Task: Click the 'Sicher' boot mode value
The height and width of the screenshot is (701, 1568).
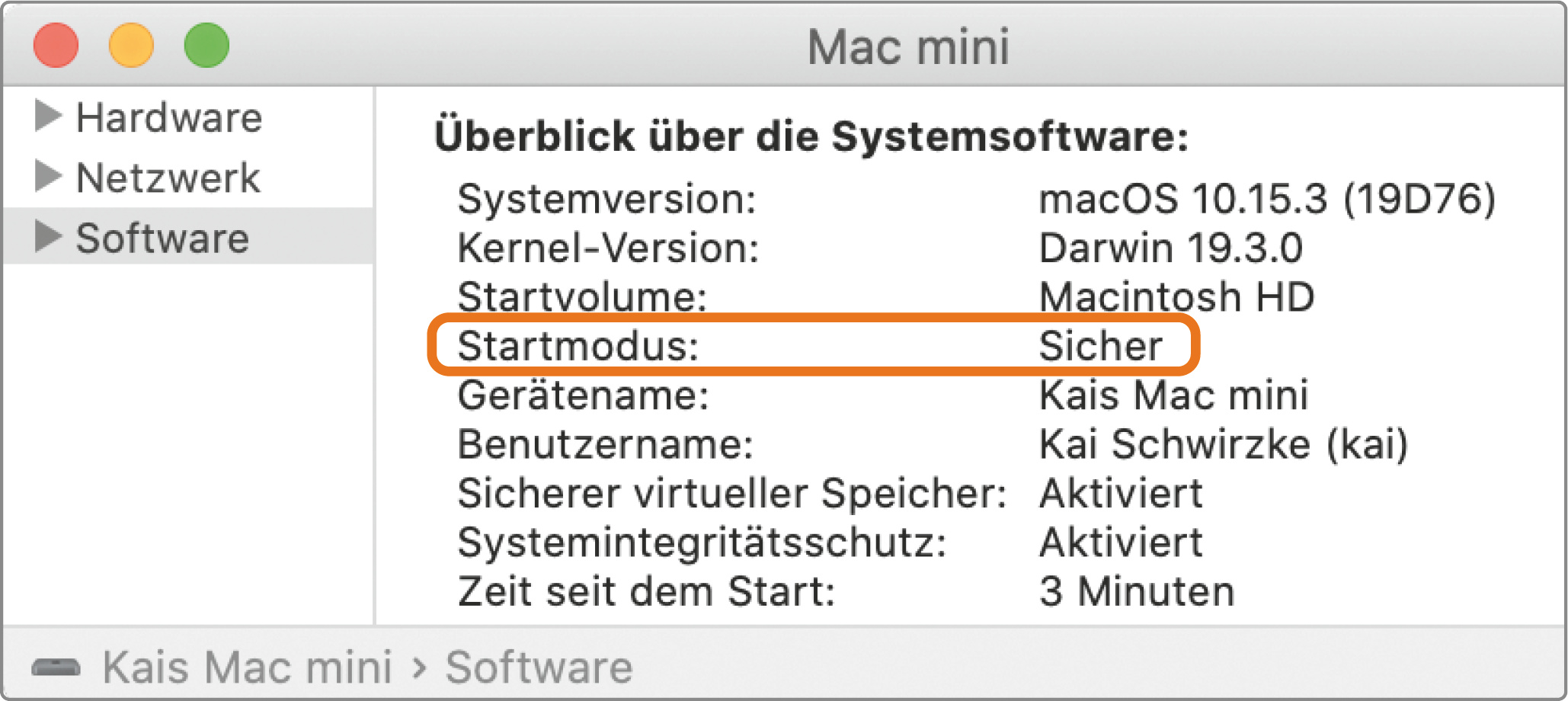Action: click(x=1100, y=346)
